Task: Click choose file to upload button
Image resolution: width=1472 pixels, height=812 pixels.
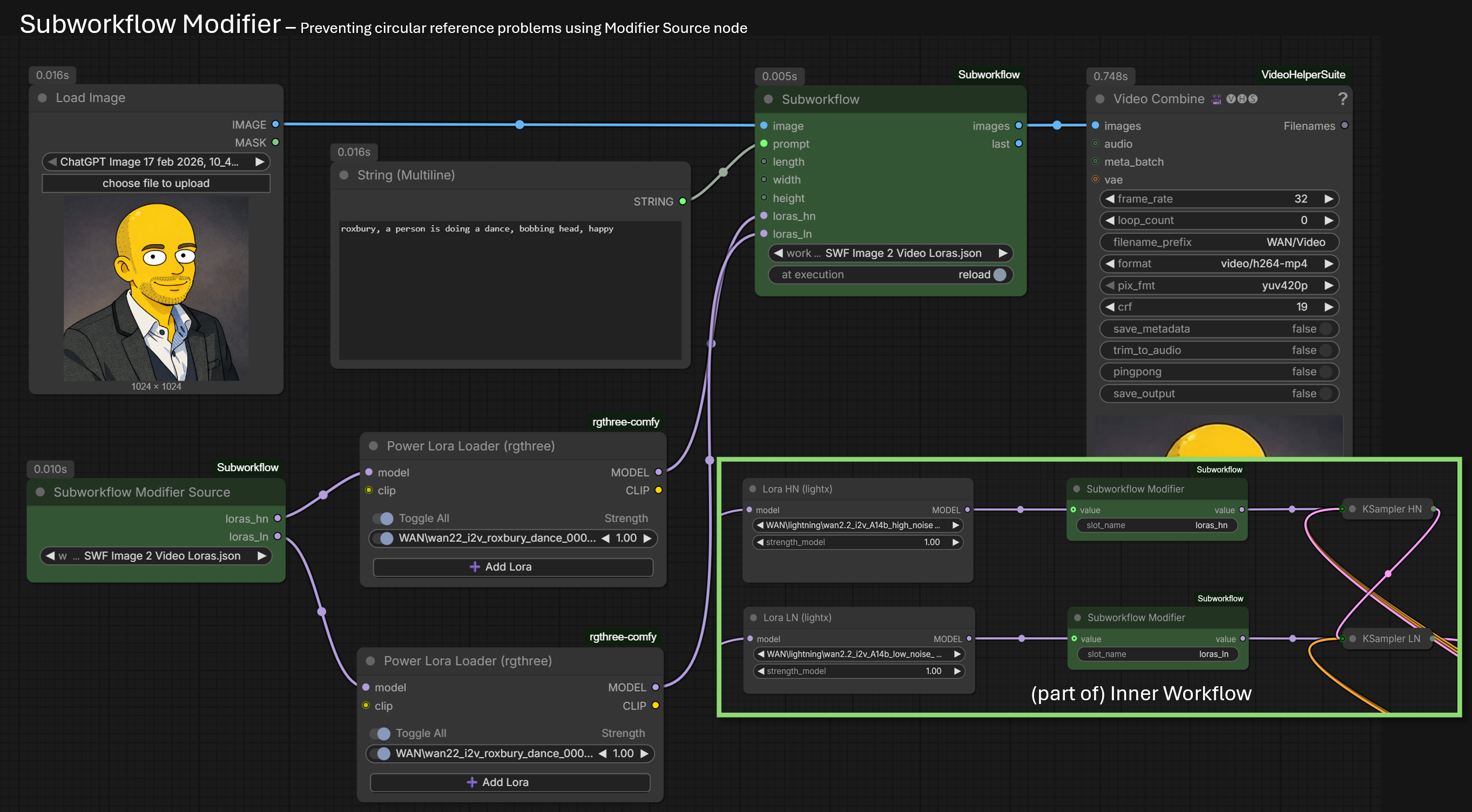Action: pyautogui.click(x=156, y=183)
